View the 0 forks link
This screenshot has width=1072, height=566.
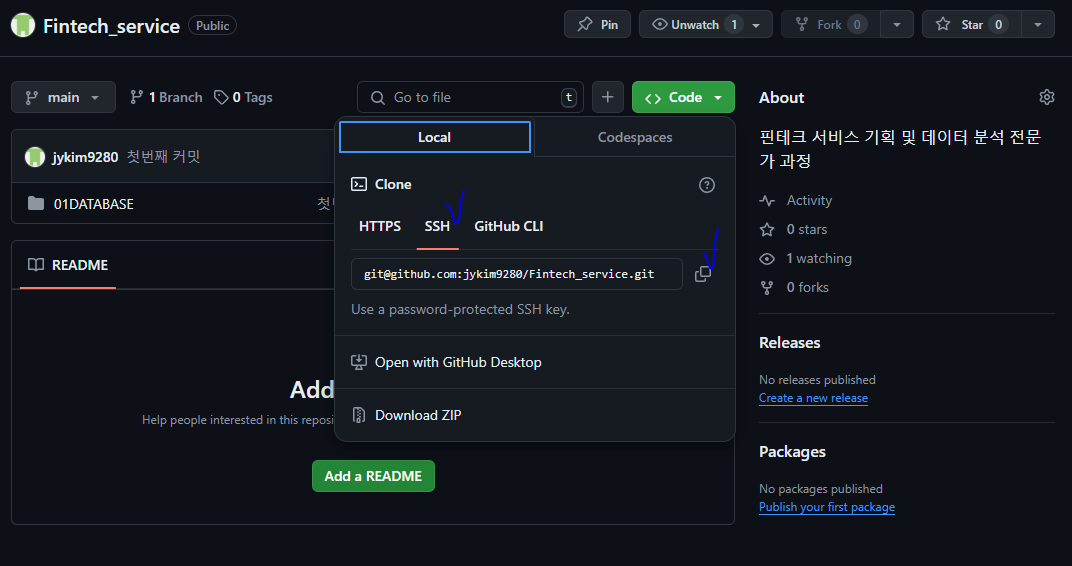[807, 288]
